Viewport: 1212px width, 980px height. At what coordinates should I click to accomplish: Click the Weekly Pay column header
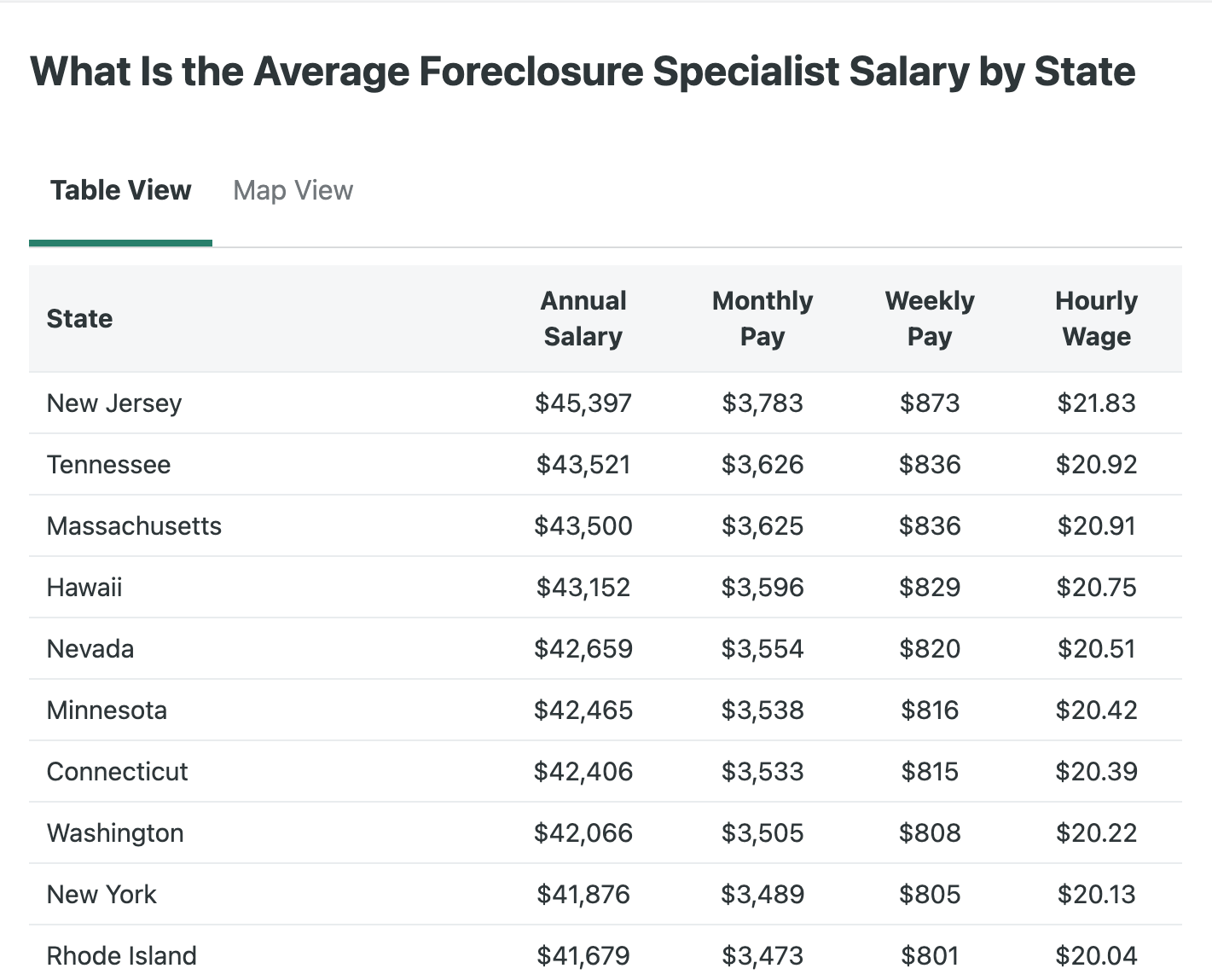[930, 319]
